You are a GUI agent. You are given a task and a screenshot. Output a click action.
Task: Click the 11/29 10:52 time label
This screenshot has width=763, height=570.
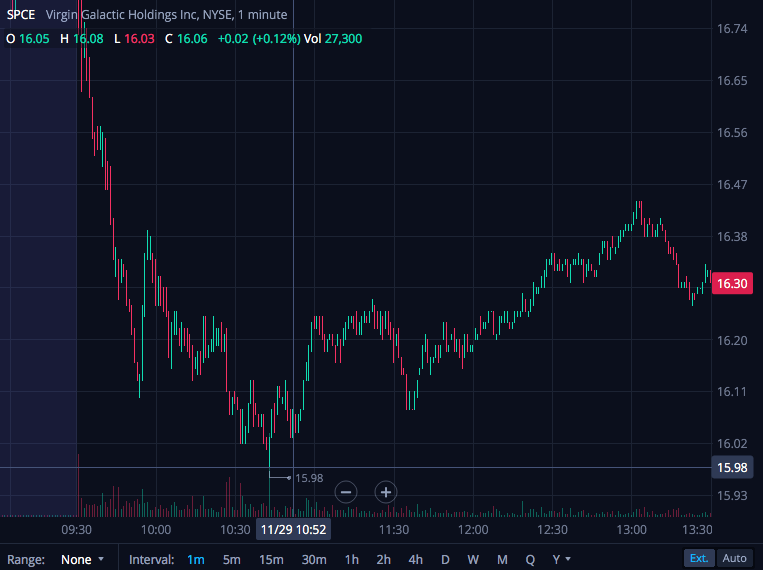click(x=293, y=530)
